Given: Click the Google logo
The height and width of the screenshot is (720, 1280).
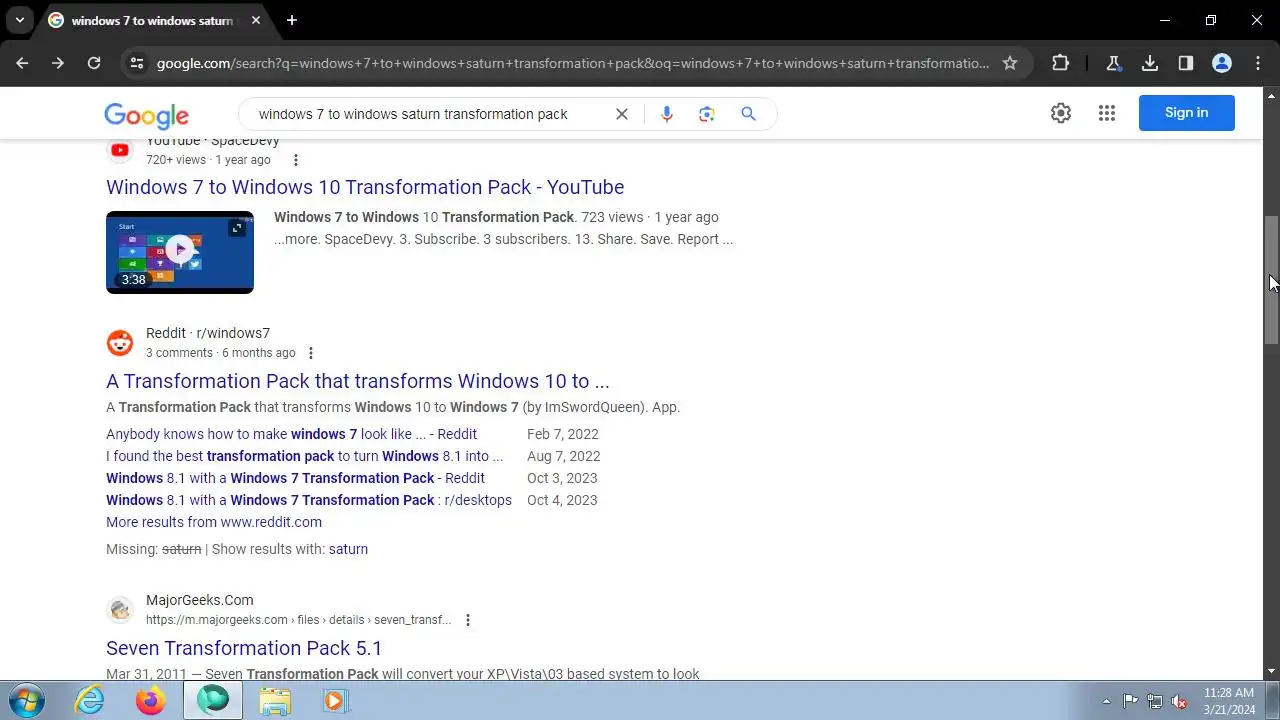Looking at the screenshot, I should pos(146,115).
